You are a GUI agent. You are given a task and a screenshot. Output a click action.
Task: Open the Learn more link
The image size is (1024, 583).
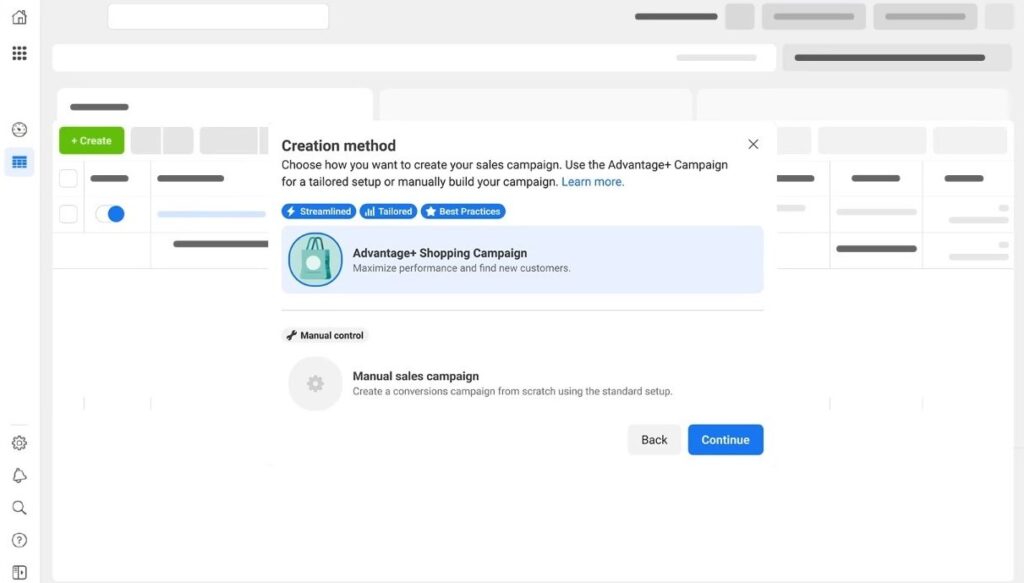coord(592,182)
